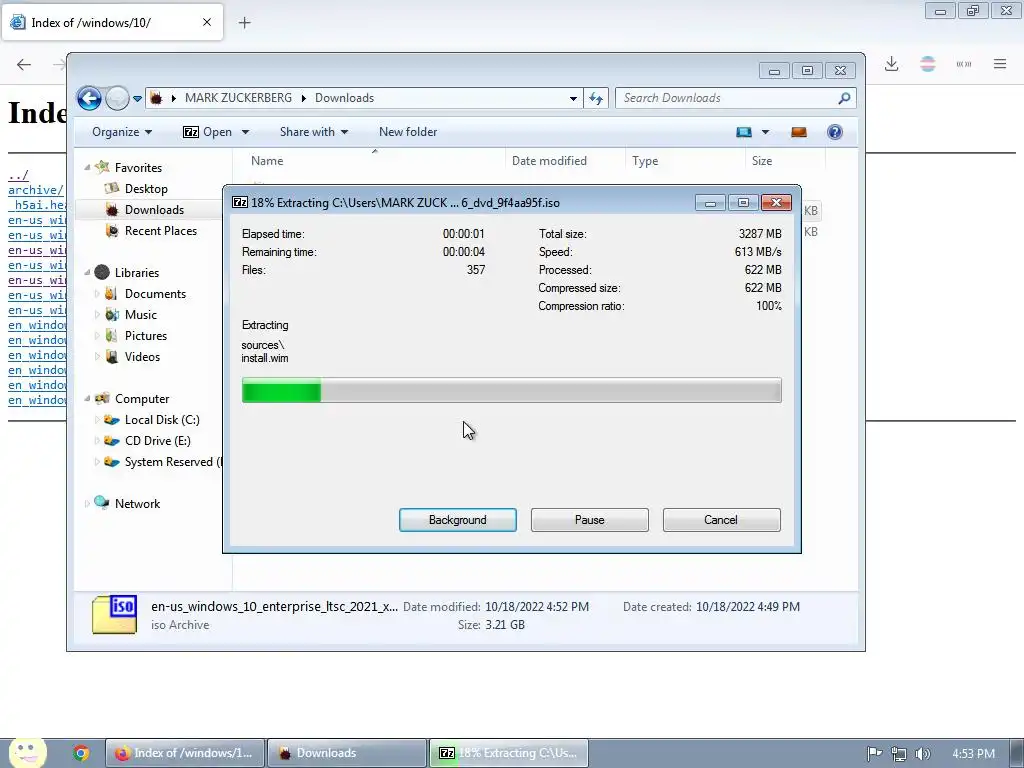
Task: Open a new browser tab
Action: [244, 23]
